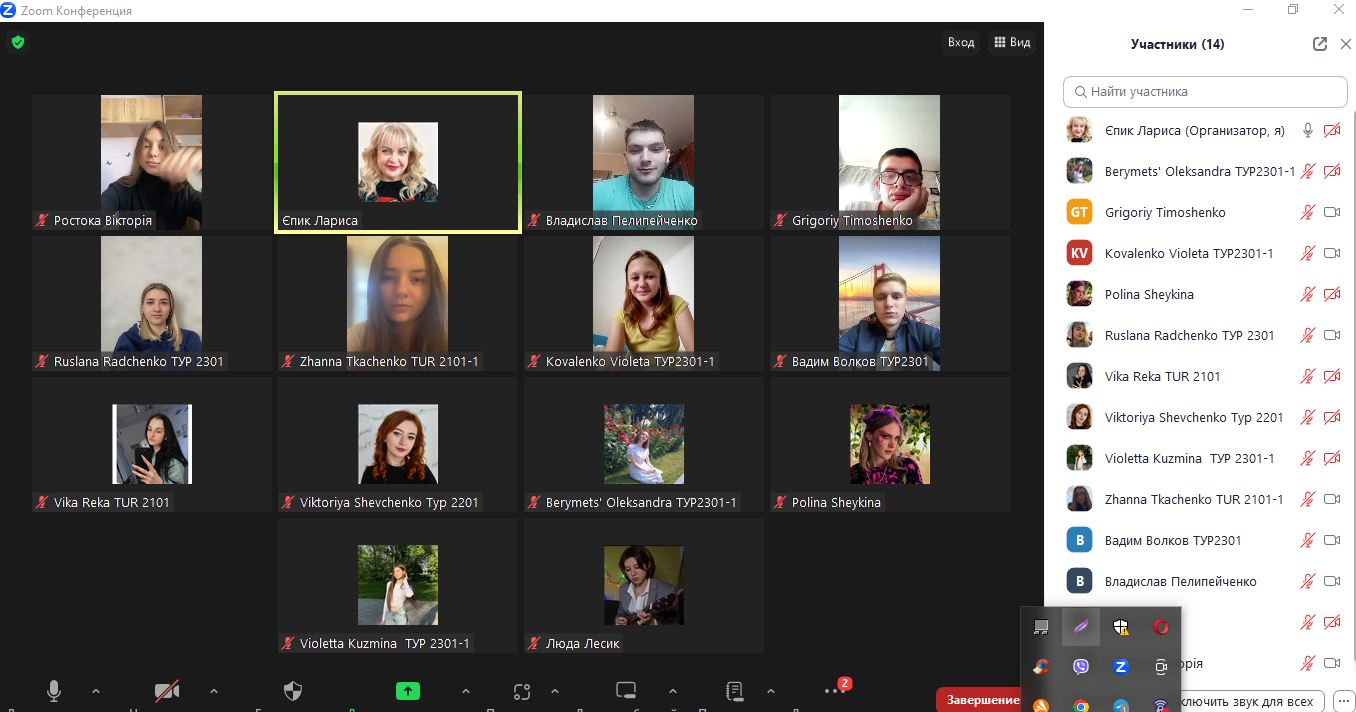The width and height of the screenshot is (1356, 712).
Task: Toggle the camera icon for Вадим Волков in list
Action: [1332, 540]
